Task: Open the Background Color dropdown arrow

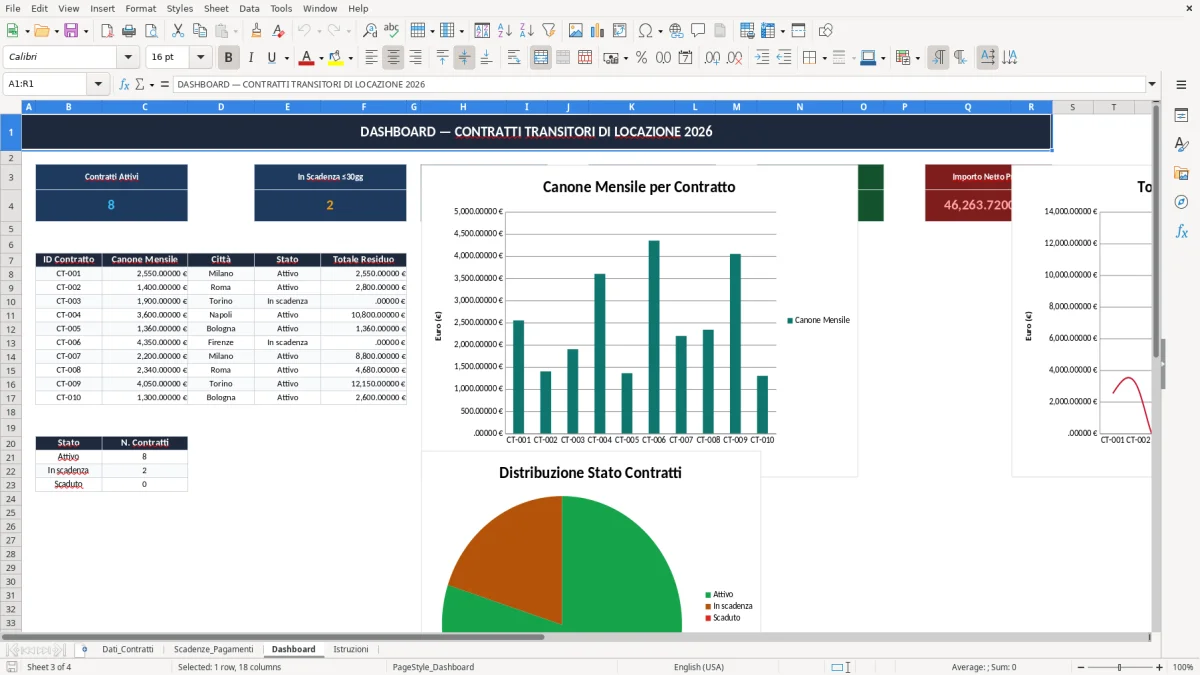Action: (350, 58)
